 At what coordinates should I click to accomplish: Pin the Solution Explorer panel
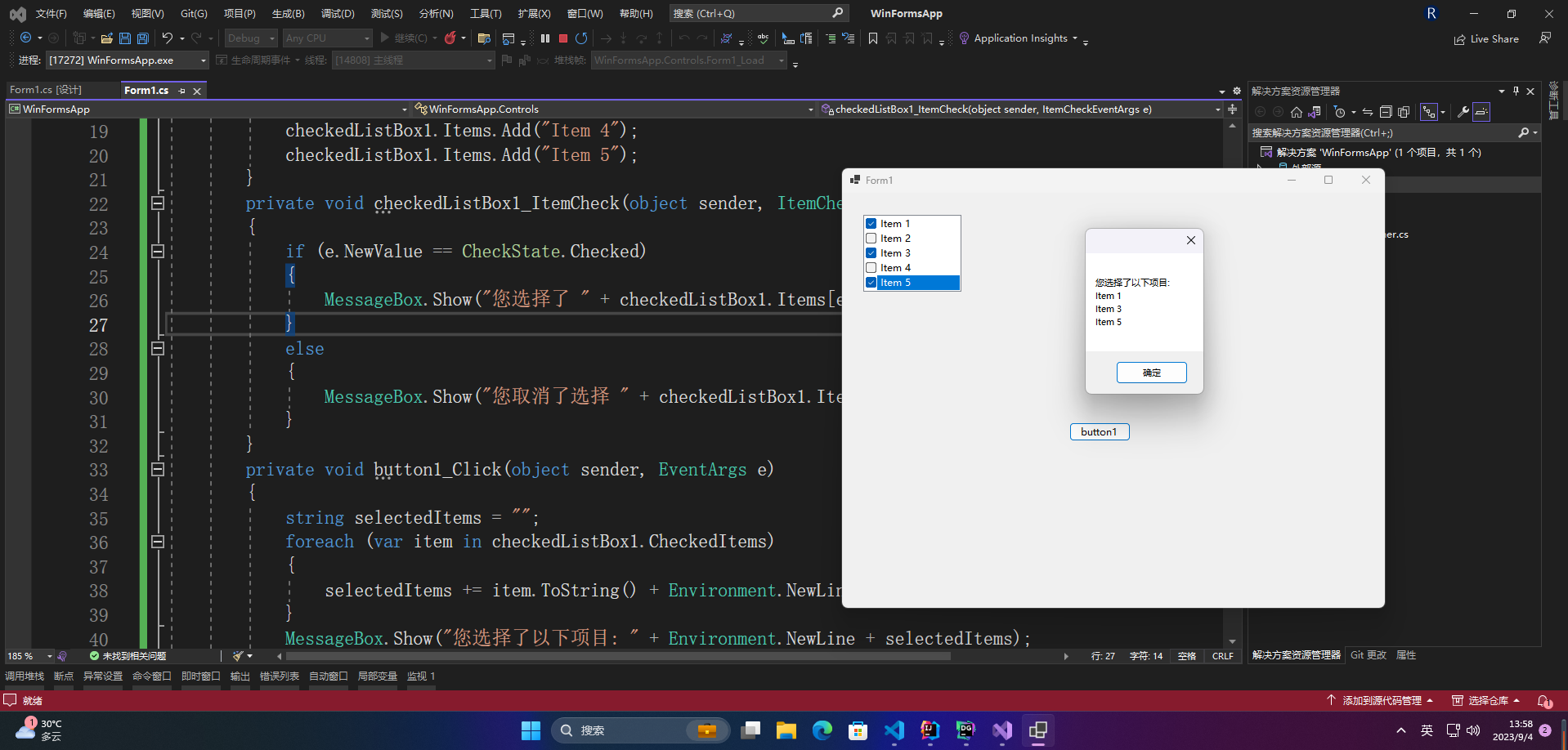pos(1516,91)
